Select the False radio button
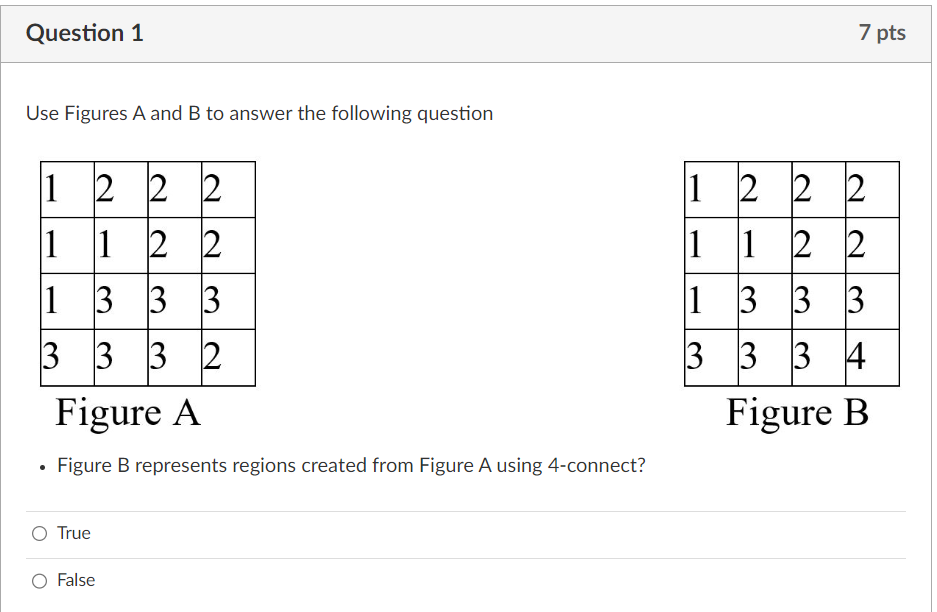The image size is (937, 612). [x=39, y=580]
